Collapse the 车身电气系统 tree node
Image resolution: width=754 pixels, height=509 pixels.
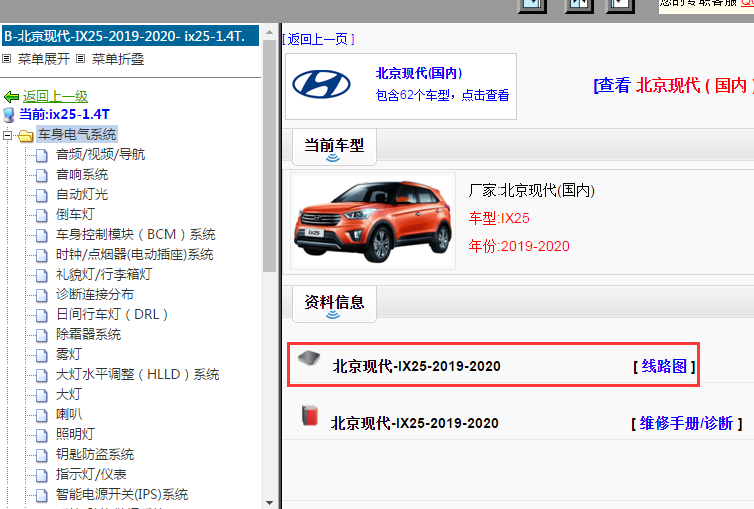(7, 136)
